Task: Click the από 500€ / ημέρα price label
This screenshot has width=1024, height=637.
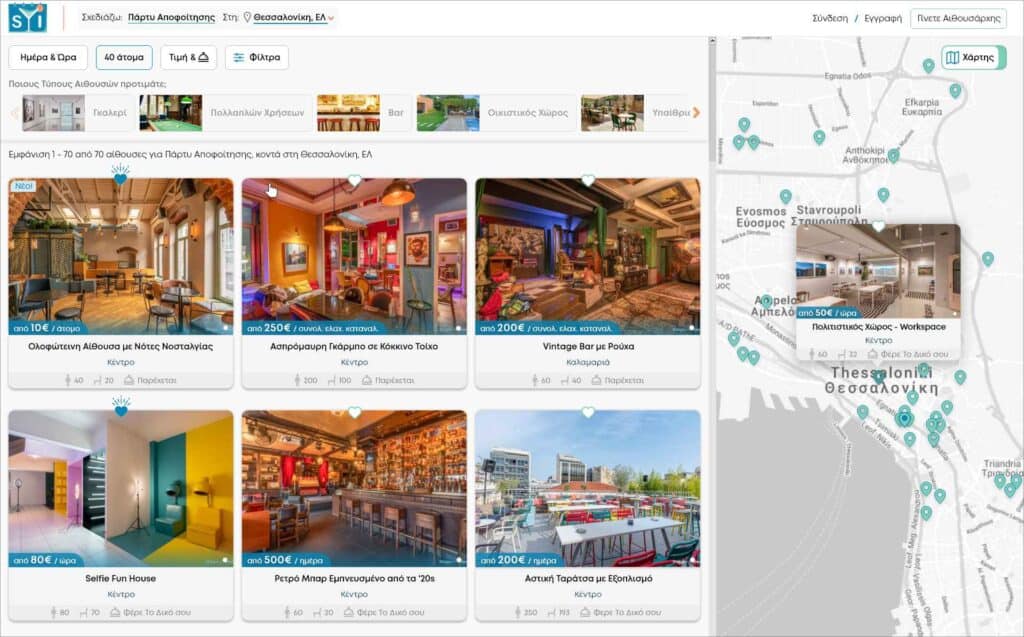Action: [x=285, y=560]
